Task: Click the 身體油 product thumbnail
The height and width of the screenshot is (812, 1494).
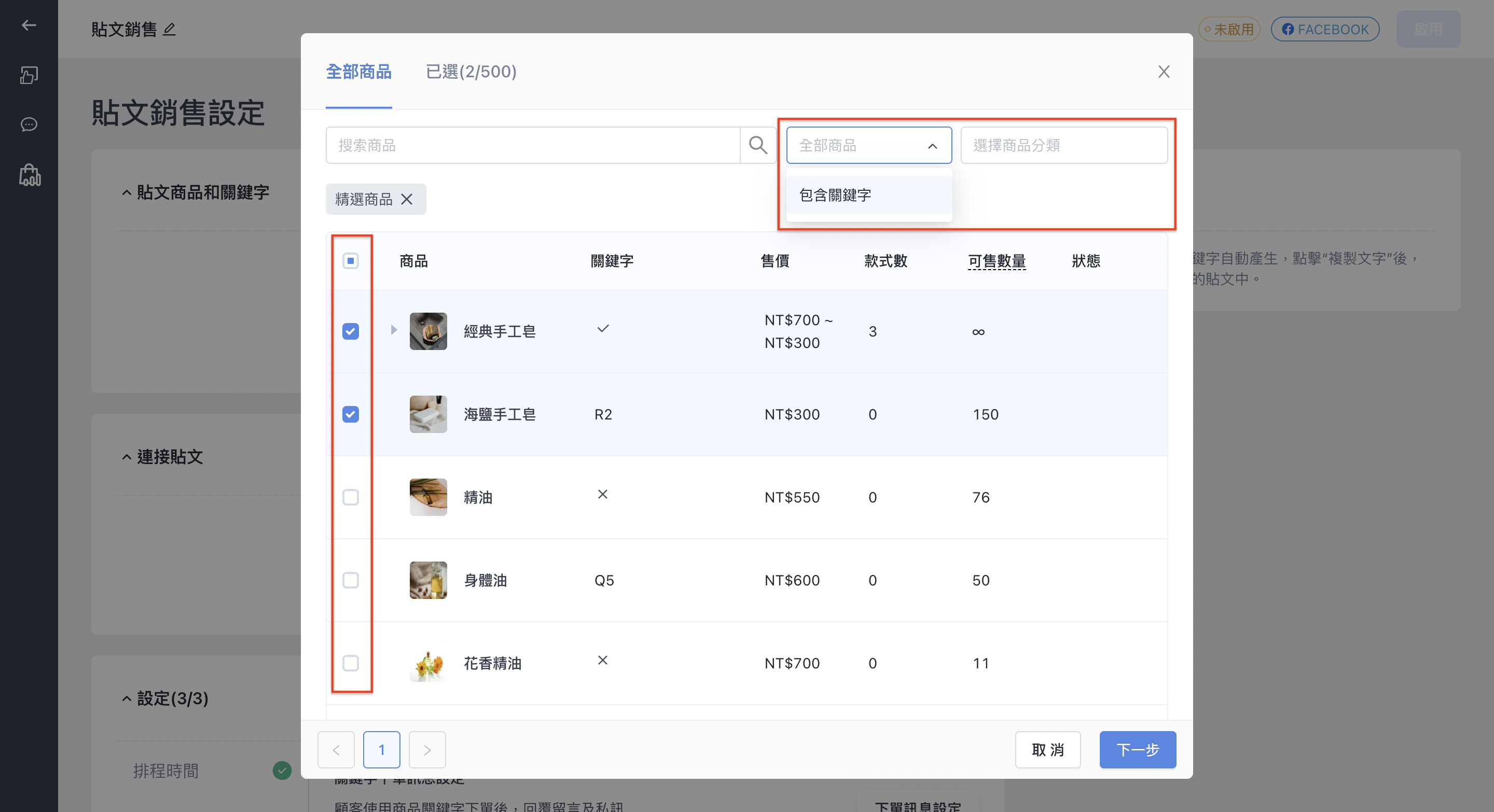Action: [x=428, y=580]
